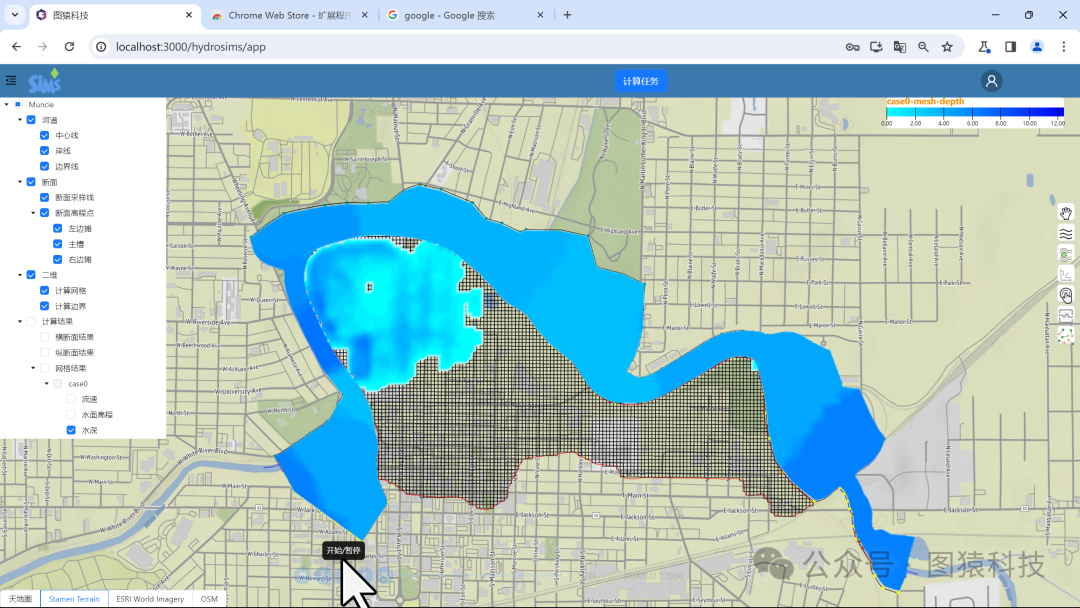Uncheck the 水深 result checkbox
The height and width of the screenshot is (608, 1080).
(71, 430)
